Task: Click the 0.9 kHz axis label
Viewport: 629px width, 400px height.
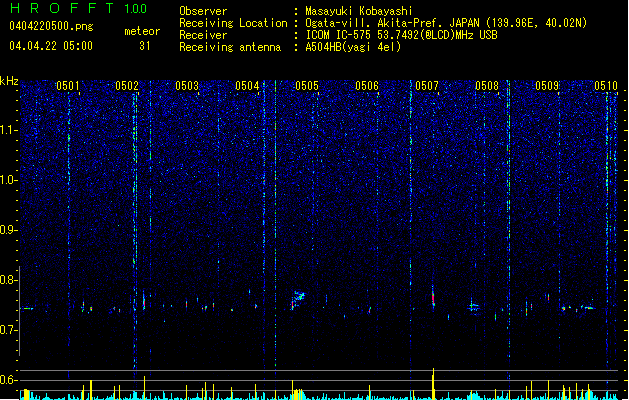Action: [x=9, y=230]
